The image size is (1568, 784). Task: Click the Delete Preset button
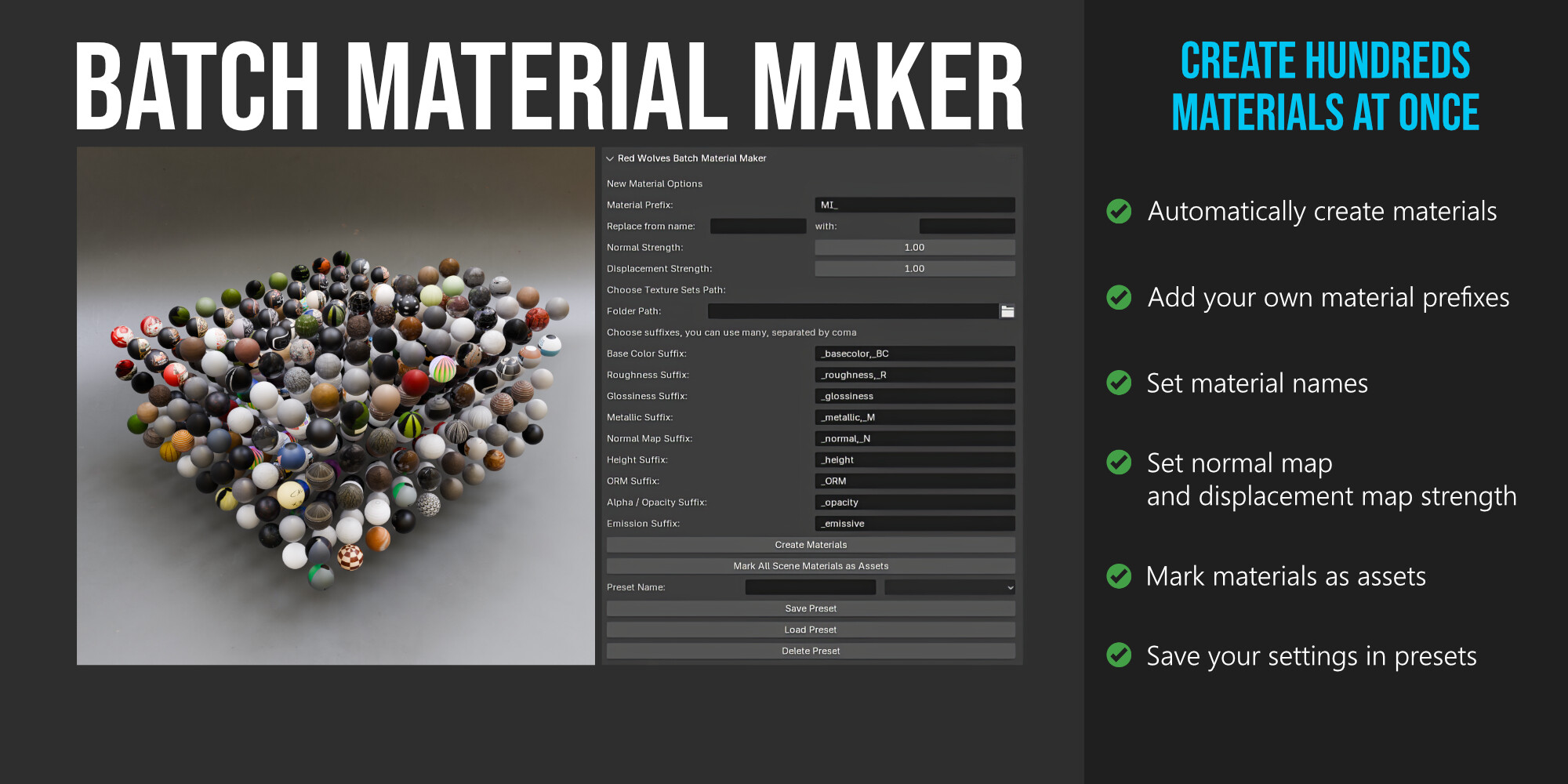811,651
